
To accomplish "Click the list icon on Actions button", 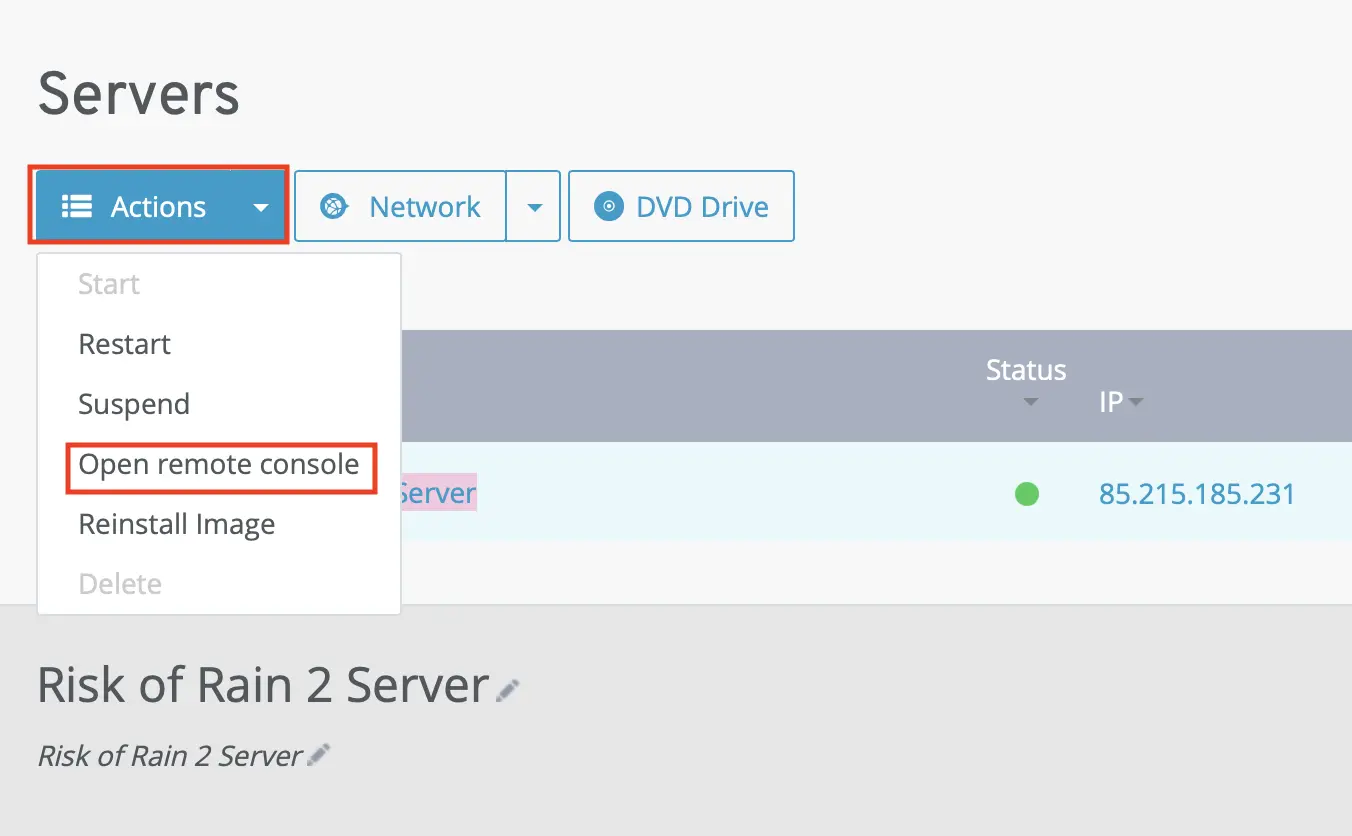I will click(x=77, y=207).
